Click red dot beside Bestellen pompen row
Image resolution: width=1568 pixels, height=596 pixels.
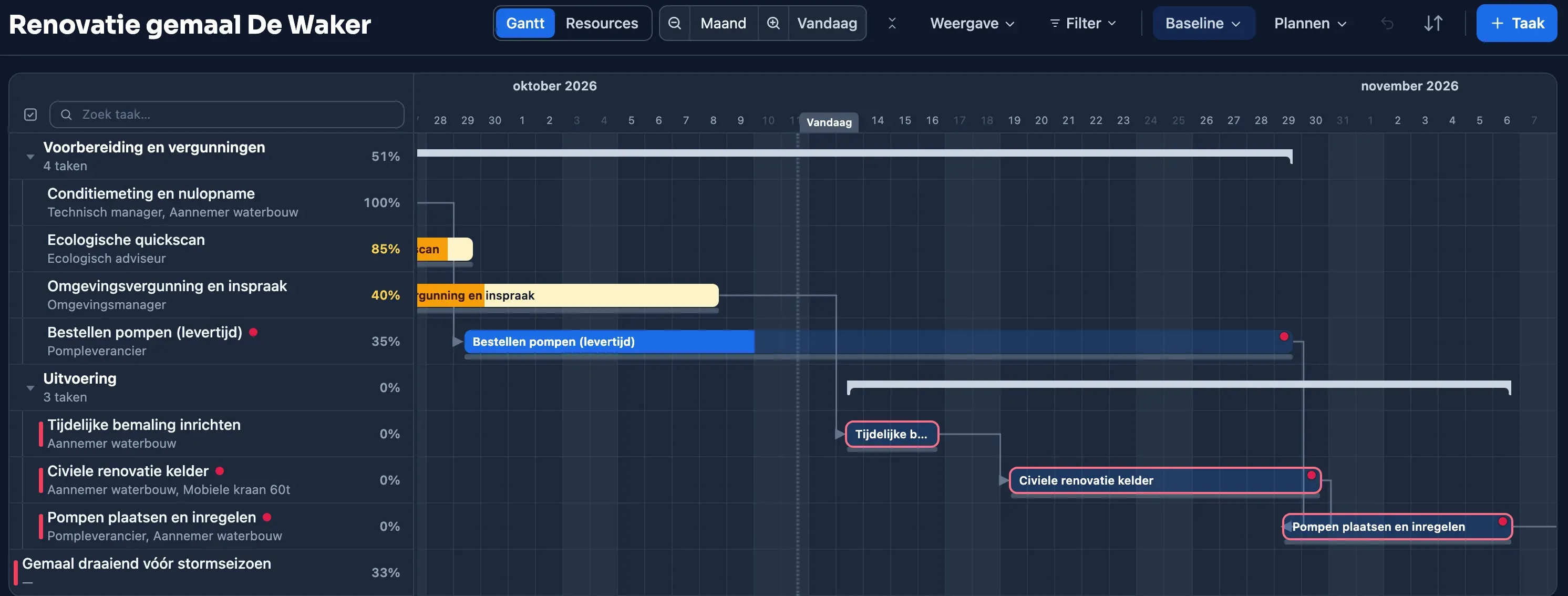(253, 332)
